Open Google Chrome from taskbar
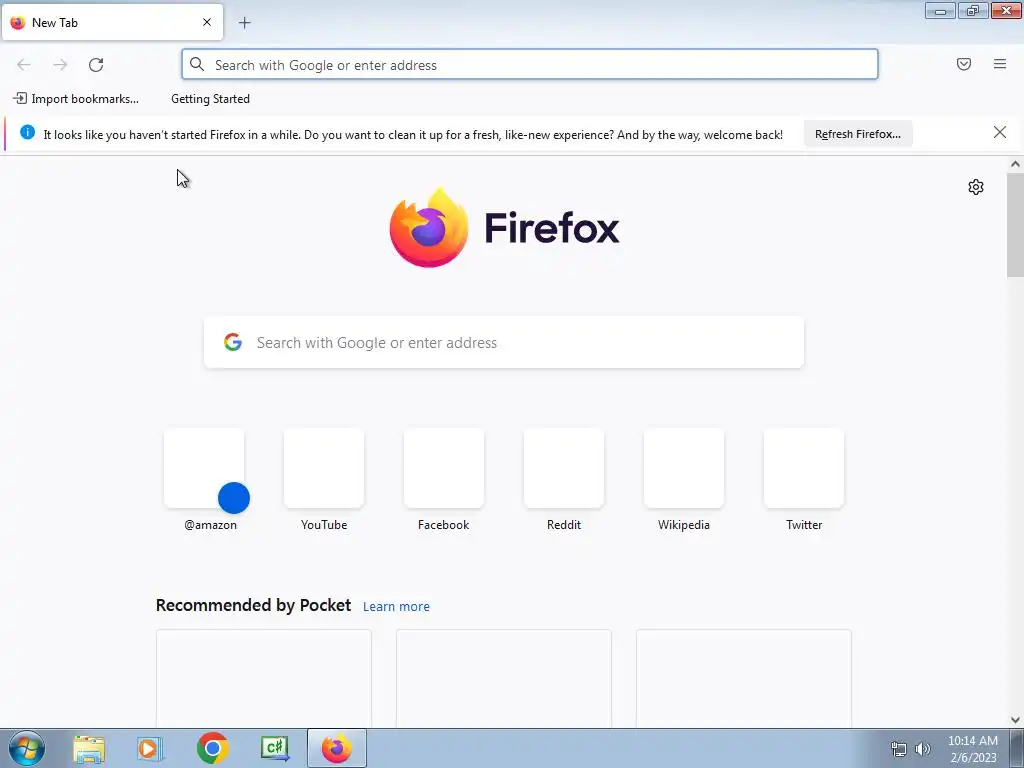The height and width of the screenshot is (768, 1024). (212, 748)
